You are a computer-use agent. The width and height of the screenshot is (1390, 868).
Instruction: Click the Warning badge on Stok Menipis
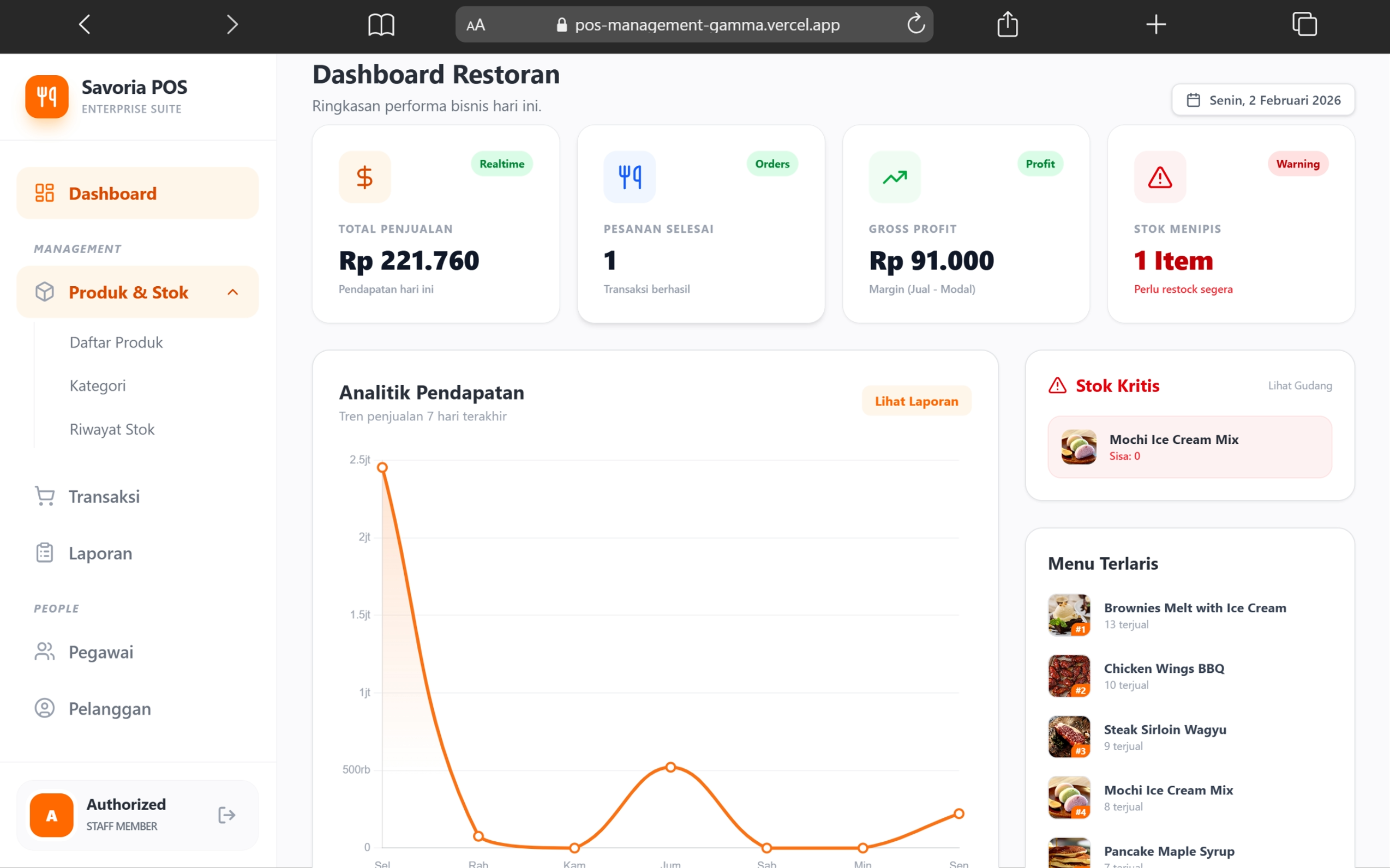(1297, 164)
